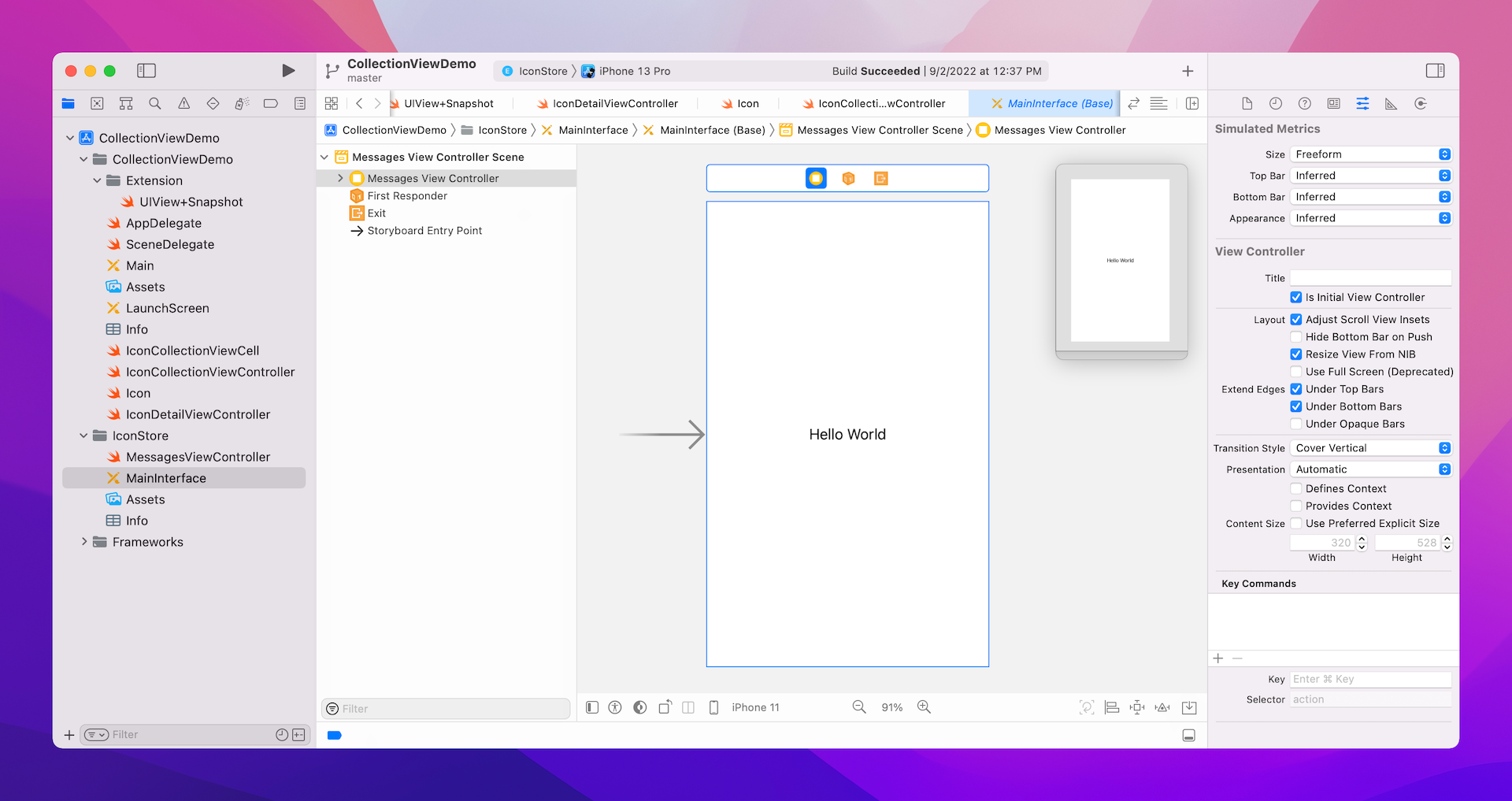This screenshot has height=801, width=1512.
Task: Switch to the UIView+Snapshot tab
Action: click(448, 103)
